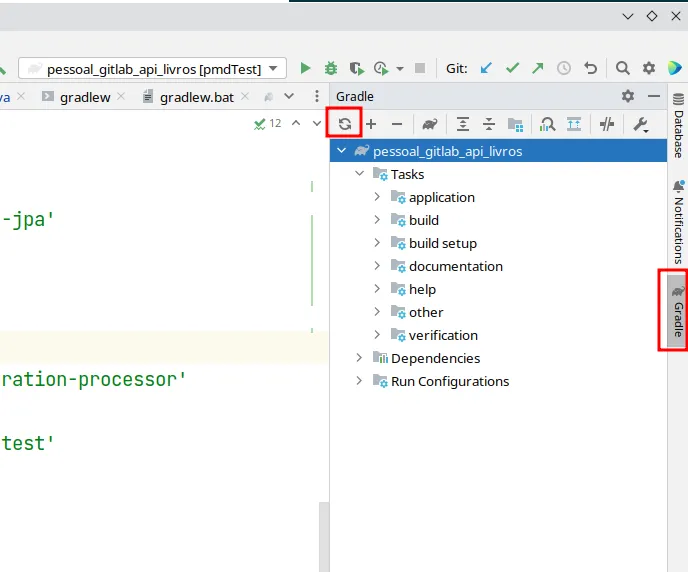
Task: Select the Tasks tree label
Action: 408,175
